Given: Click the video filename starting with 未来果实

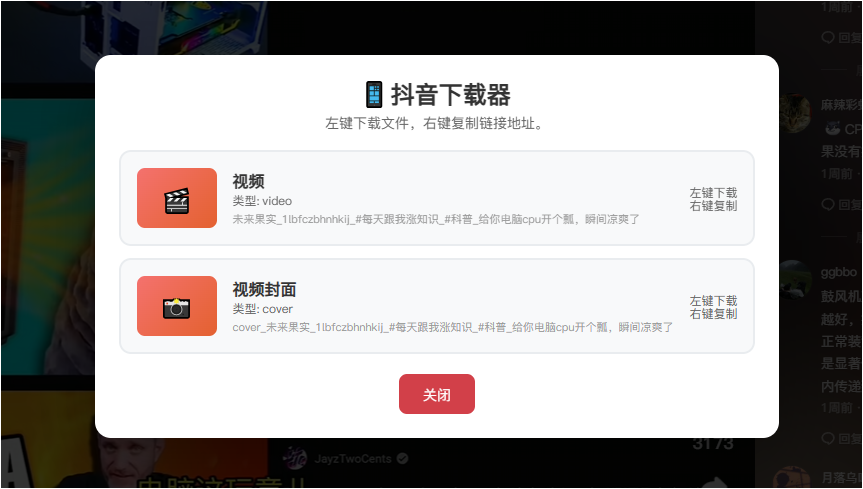Looking at the screenshot, I should (x=436, y=219).
